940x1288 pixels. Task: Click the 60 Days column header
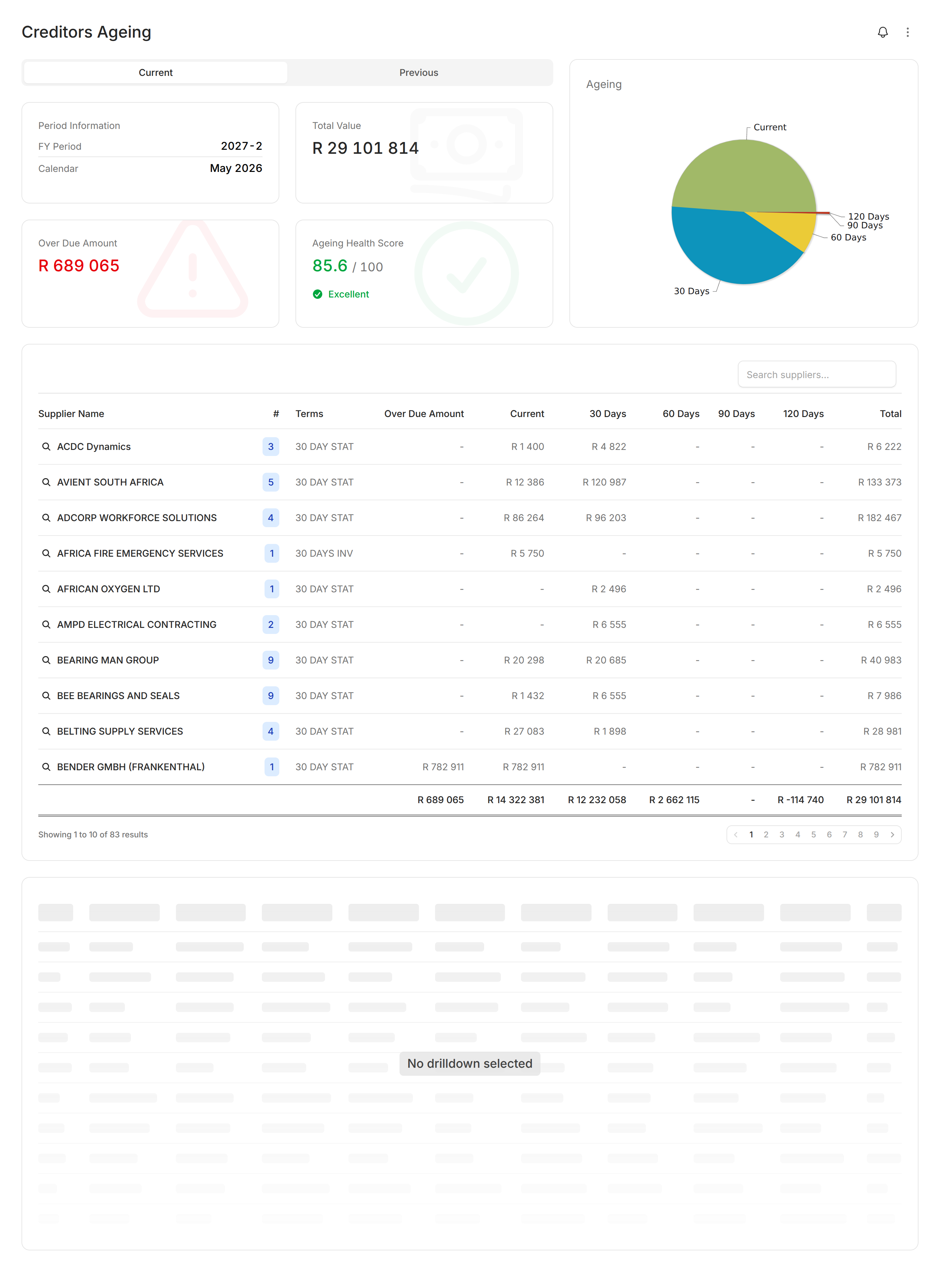(681, 414)
